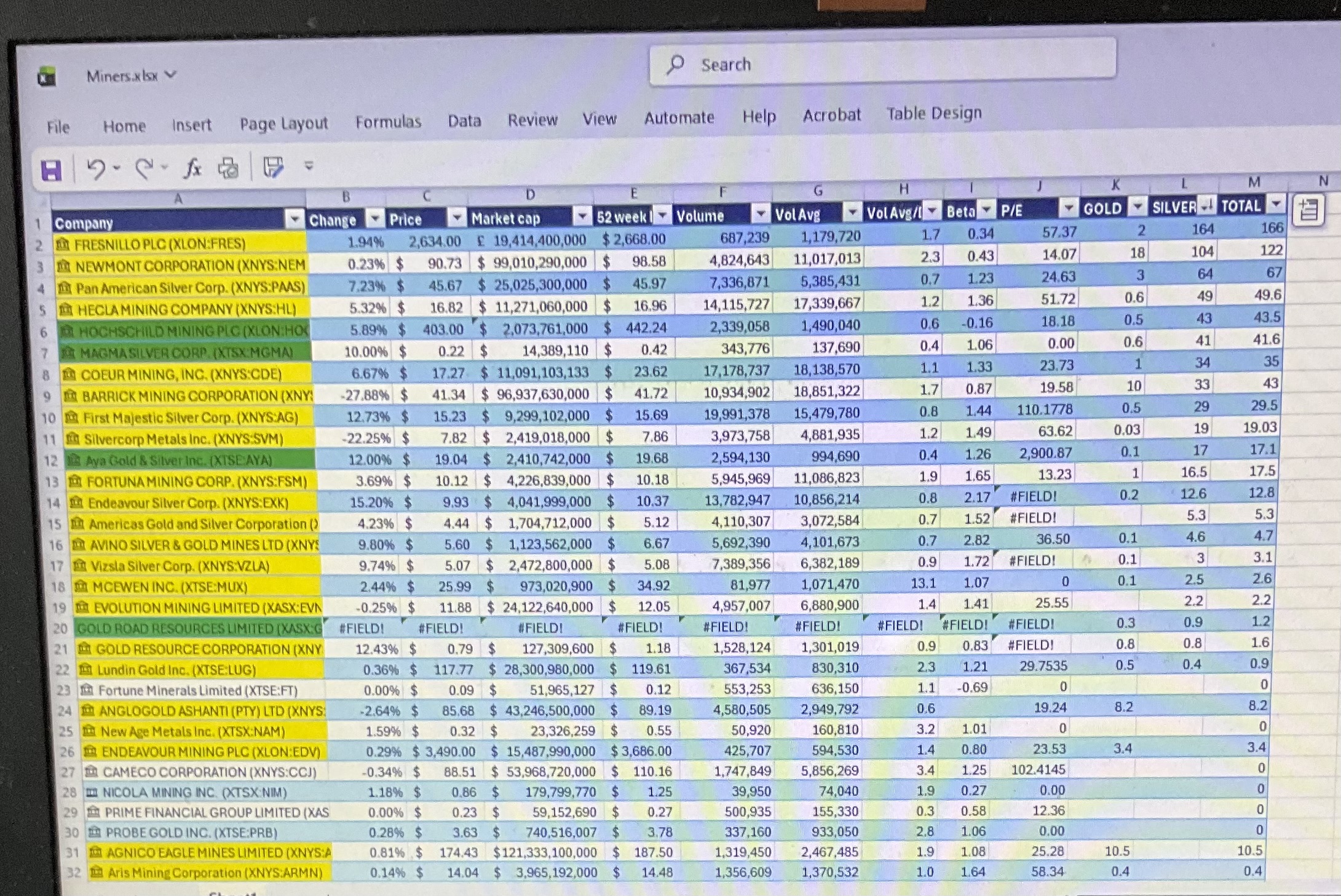Open the SILVER column sort filter dropdown
The width and height of the screenshot is (1341, 896).
[1208, 205]
